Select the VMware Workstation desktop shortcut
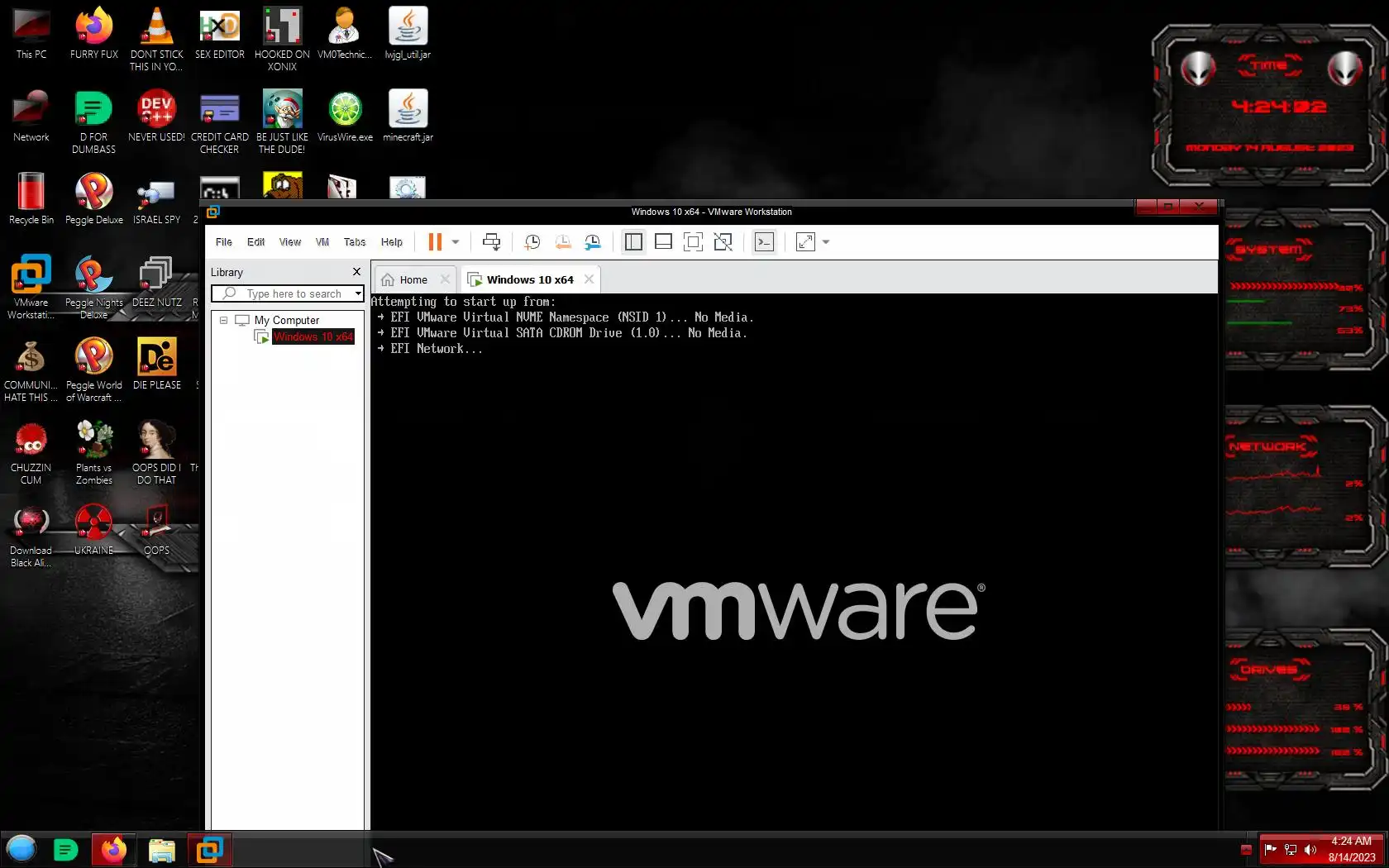 click(x=31, y=287)
